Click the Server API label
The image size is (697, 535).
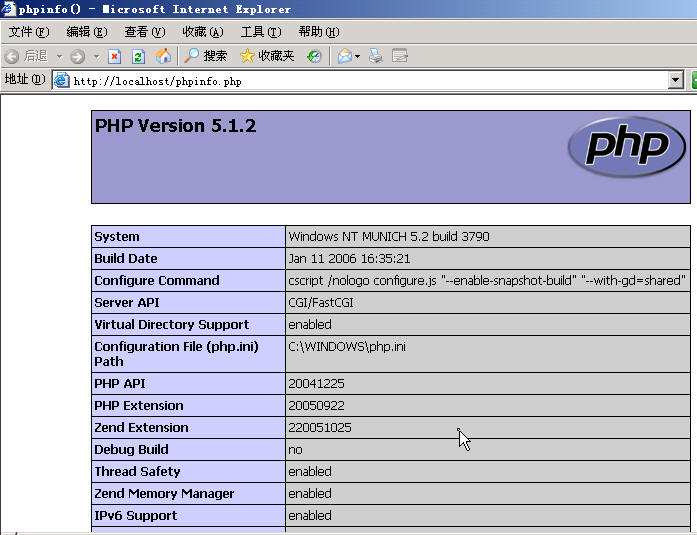pos(127,303)
